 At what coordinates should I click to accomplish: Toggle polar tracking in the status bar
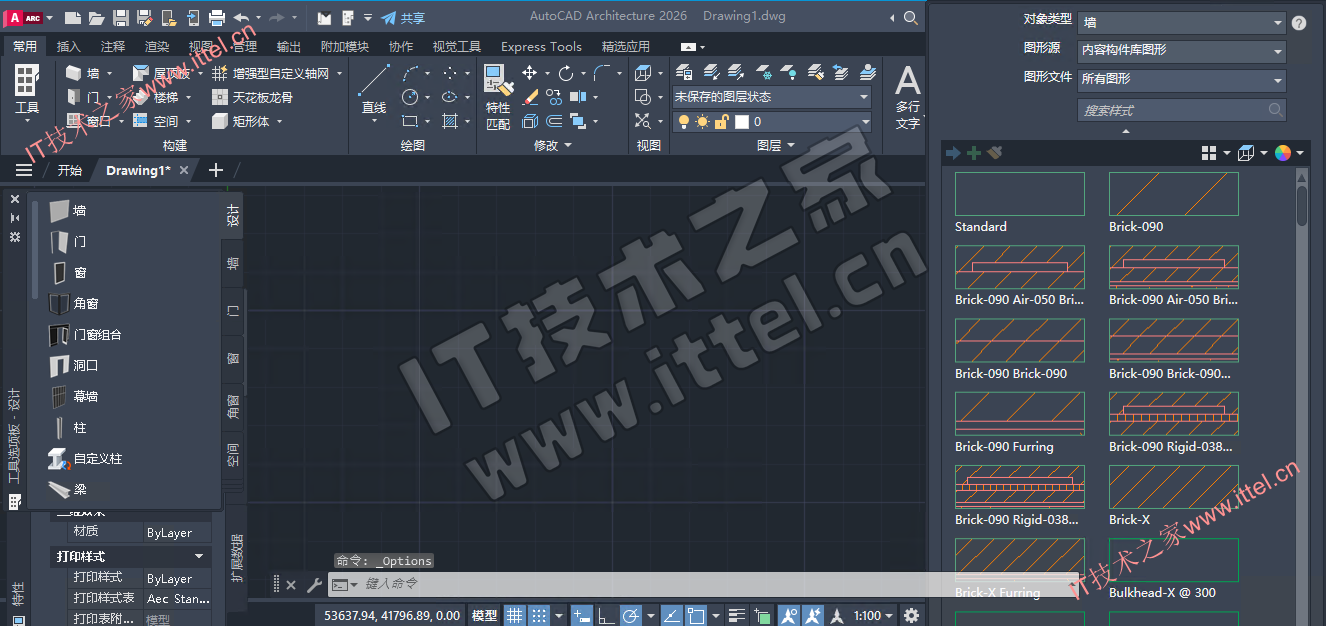[630, 615]
